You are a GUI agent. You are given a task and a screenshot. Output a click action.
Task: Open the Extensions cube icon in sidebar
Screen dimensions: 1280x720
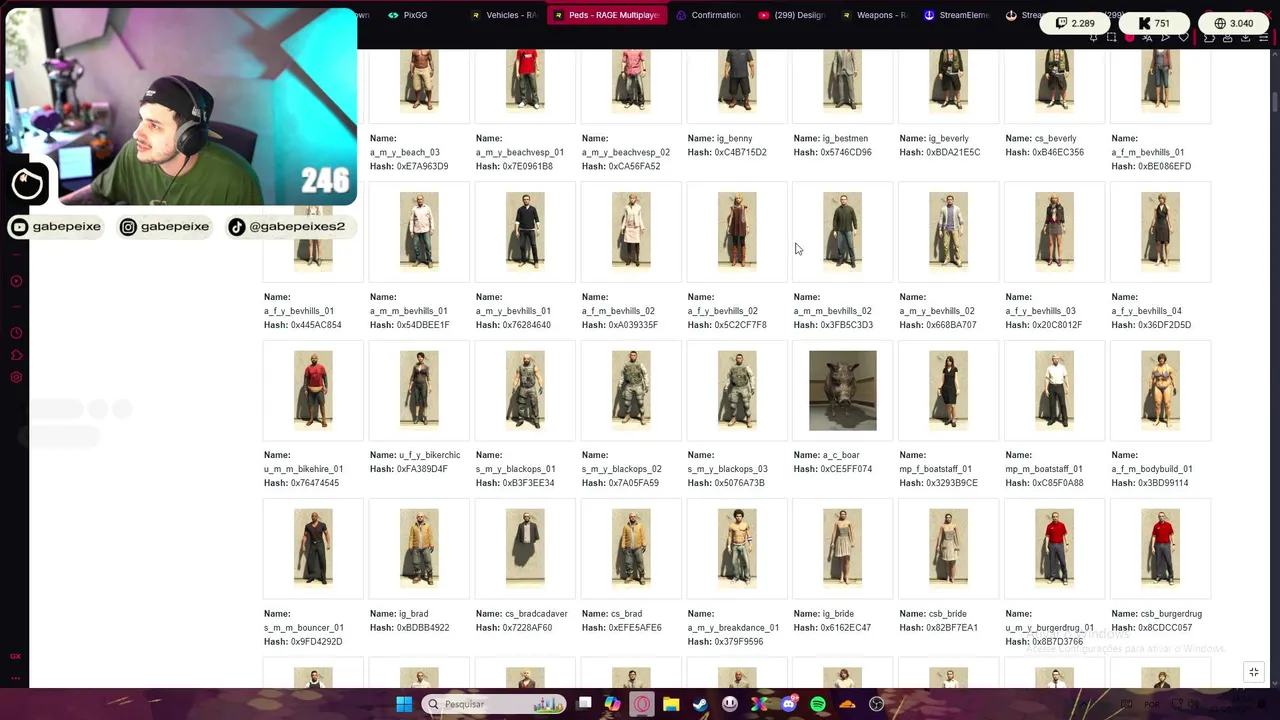(16, 355)
